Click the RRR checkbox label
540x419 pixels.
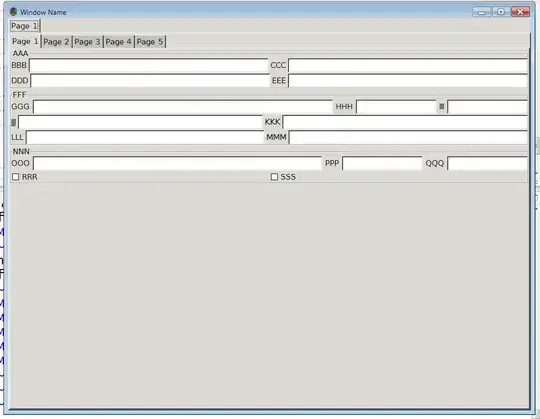(x=30, y=177)
